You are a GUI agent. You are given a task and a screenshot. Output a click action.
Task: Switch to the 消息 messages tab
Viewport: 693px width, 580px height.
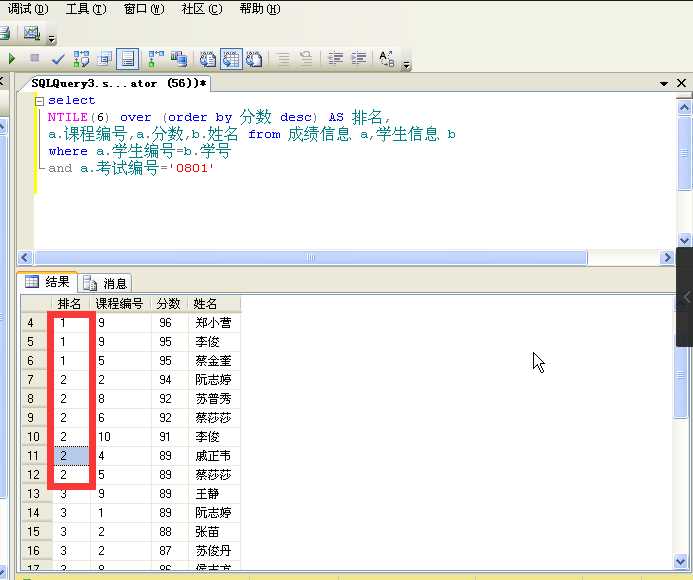[105, 283]
